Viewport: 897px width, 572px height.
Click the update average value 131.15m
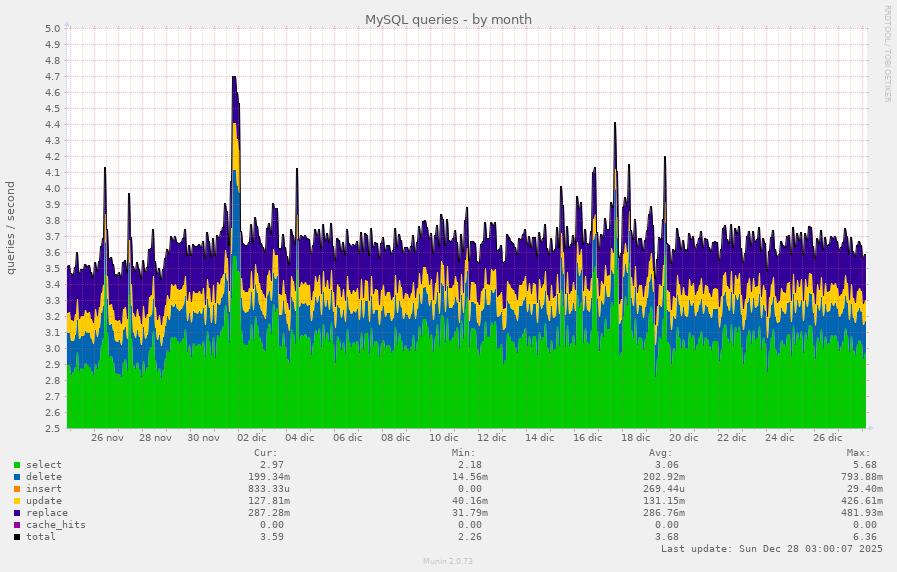click(x=664, y=501)
